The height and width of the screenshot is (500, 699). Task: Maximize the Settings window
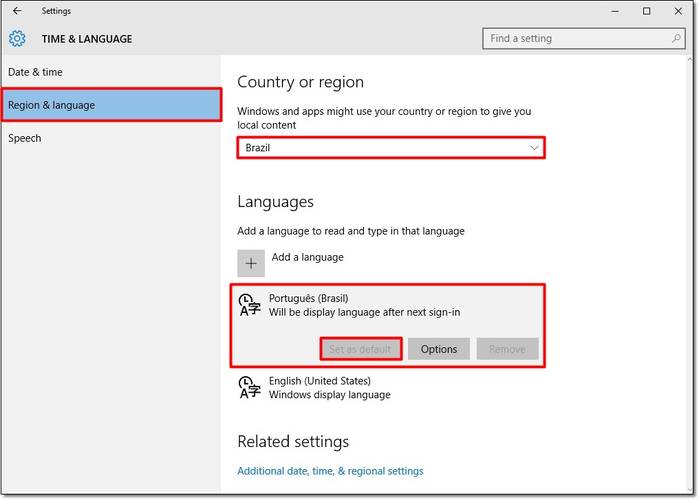coord(646,11)
